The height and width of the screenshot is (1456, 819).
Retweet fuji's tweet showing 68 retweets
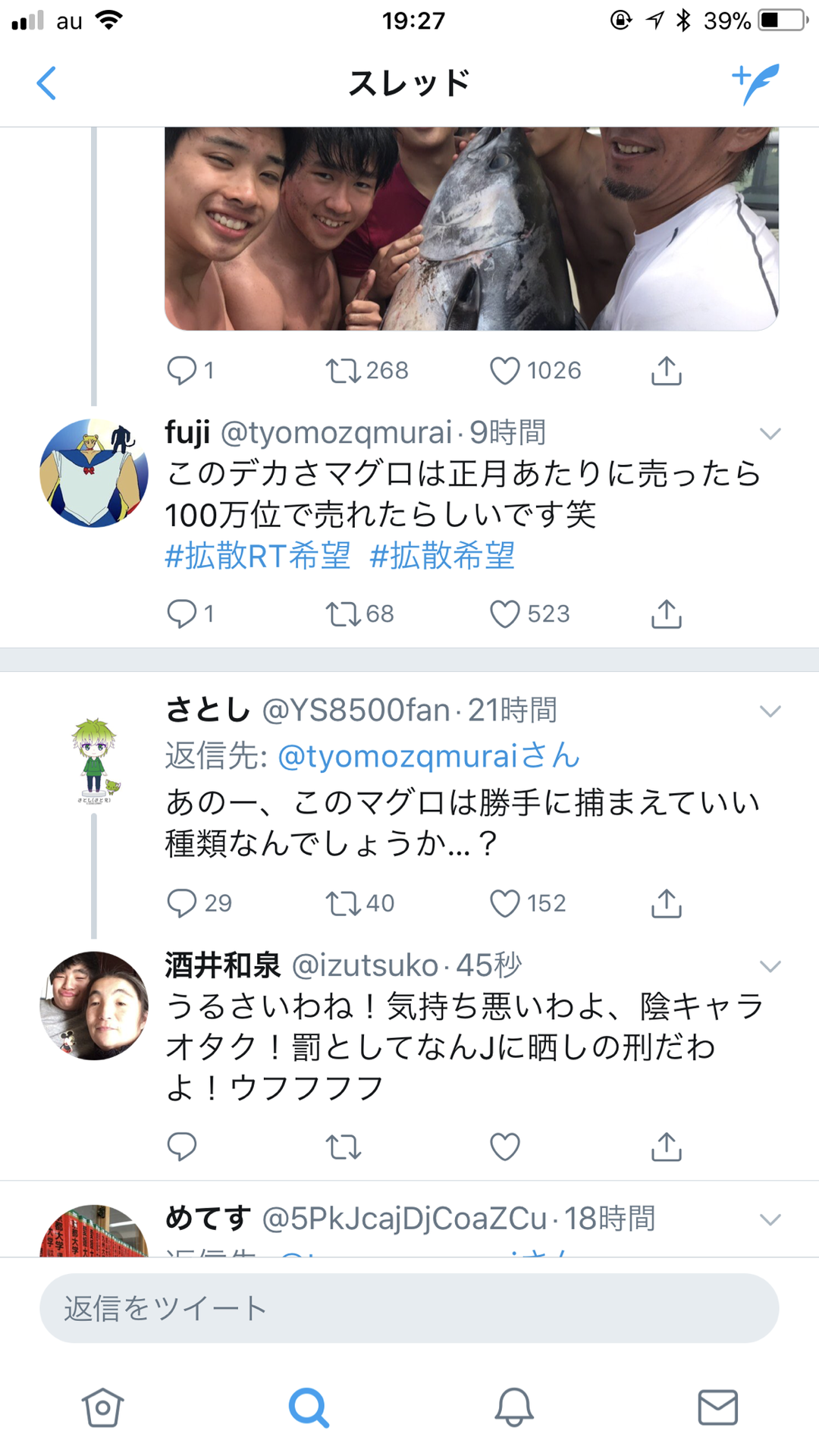pos(343,614)
